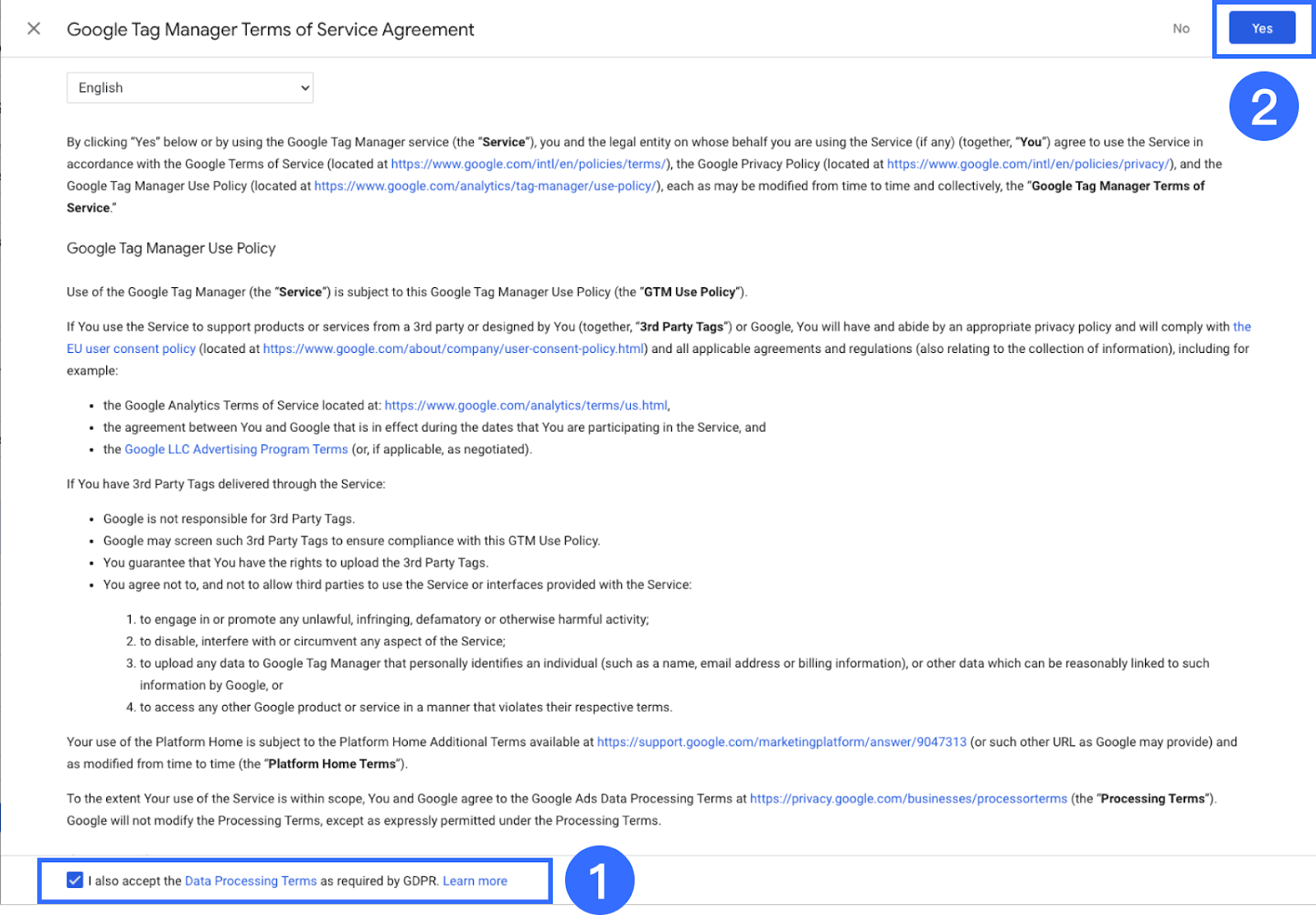Open the EU user consent policy link
This screenshot has height=915, width=1316.
(132, 349)
